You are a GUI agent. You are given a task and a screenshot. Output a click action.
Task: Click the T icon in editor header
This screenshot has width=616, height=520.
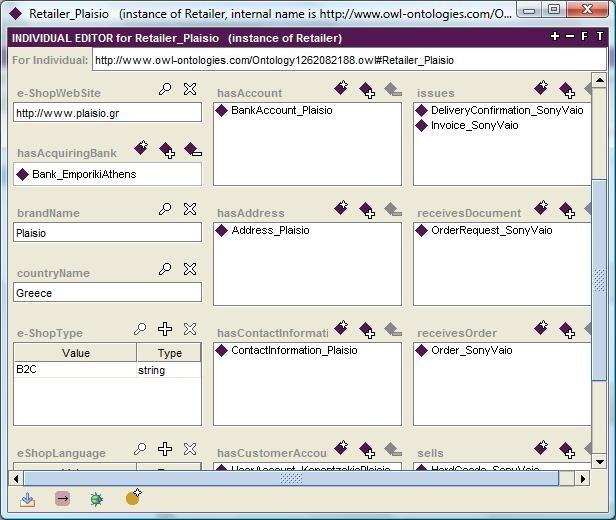[600, 37]
